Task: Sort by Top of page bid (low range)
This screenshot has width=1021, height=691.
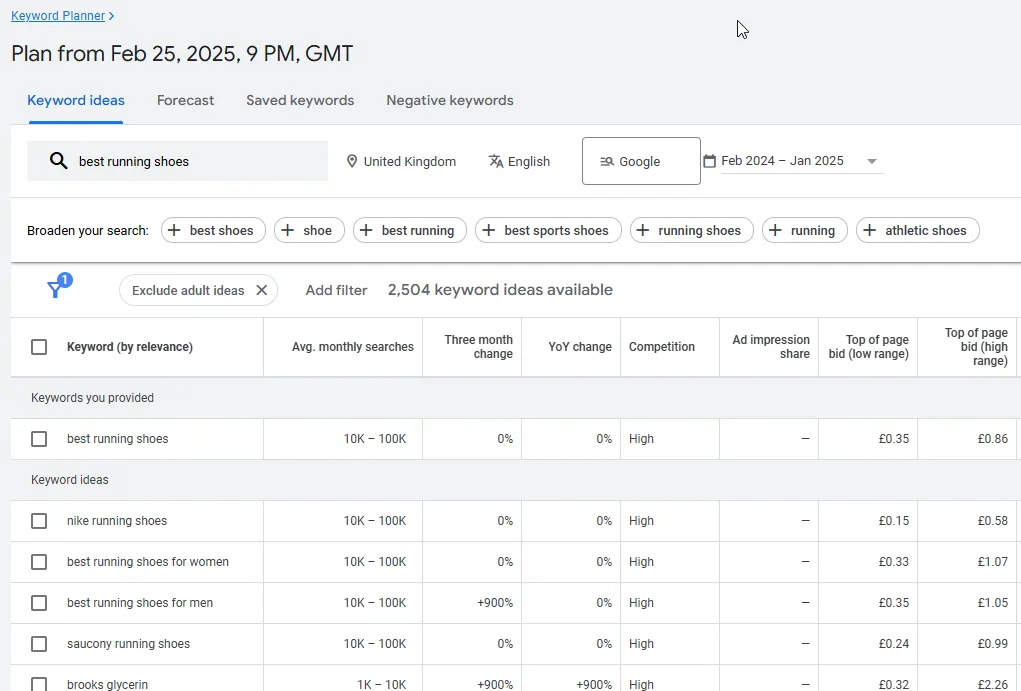Action: click(x=869, y=346)
